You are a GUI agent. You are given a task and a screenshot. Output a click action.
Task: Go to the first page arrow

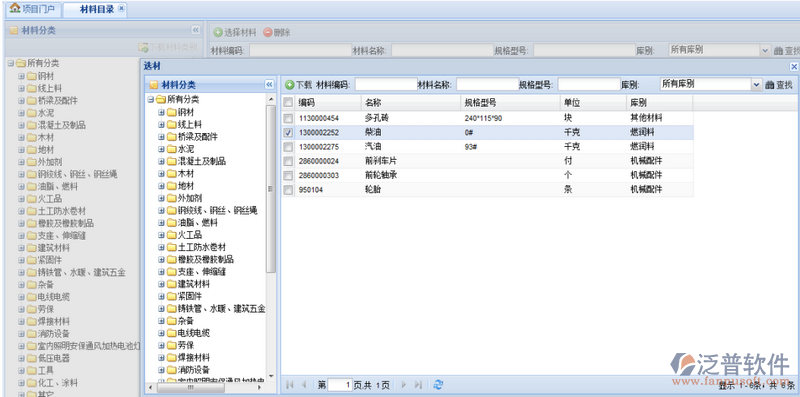(x=289, y=385)
